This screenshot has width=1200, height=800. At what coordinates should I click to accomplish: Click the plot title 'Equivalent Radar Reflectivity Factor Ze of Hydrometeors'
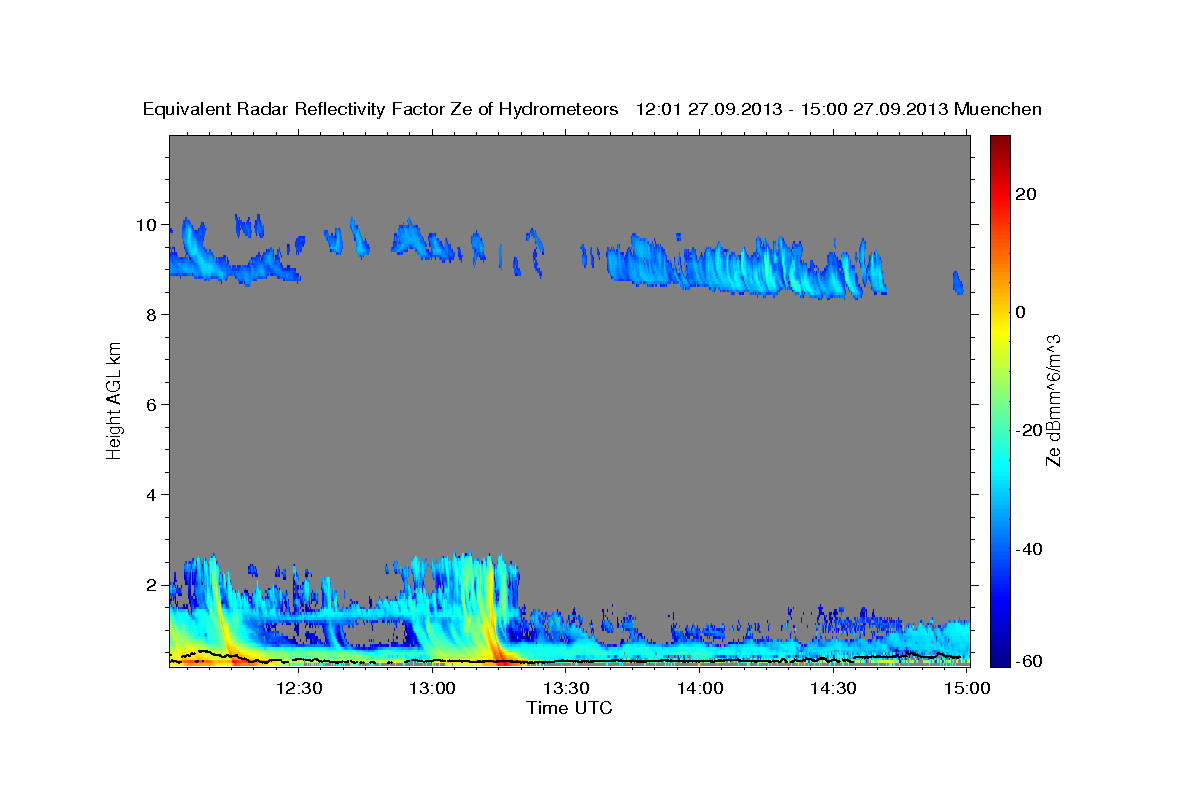click(381, 109)
